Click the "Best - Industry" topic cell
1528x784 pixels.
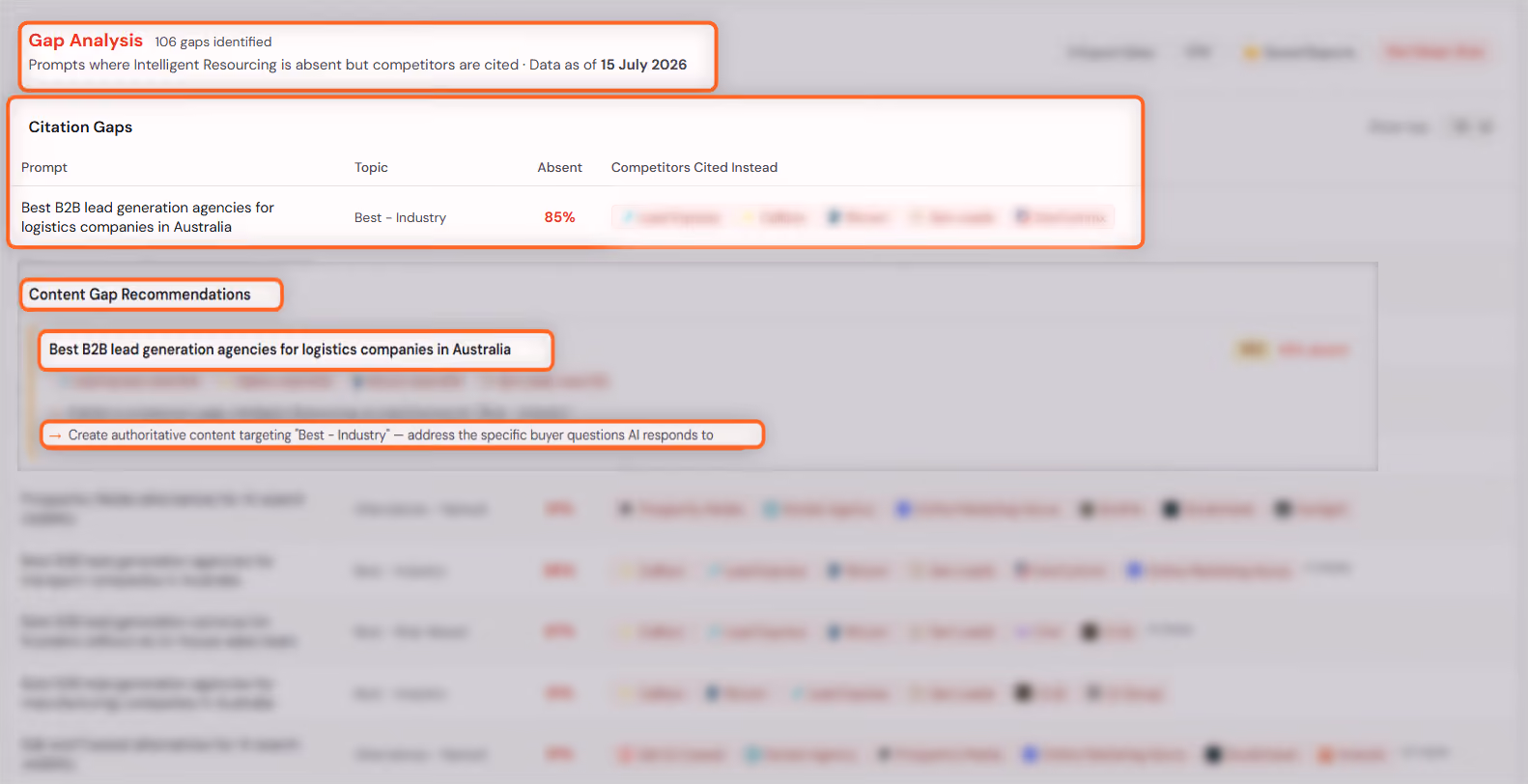coord(400,217)
